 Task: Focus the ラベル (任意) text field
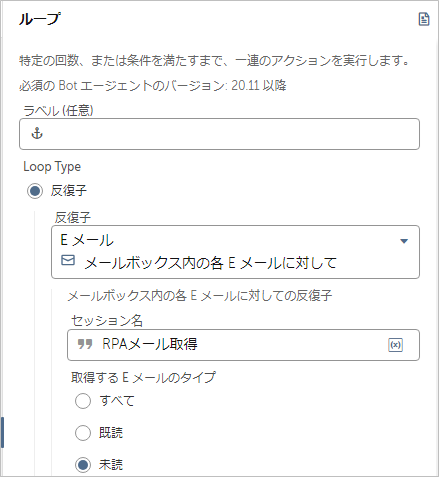tap(219, 134)
